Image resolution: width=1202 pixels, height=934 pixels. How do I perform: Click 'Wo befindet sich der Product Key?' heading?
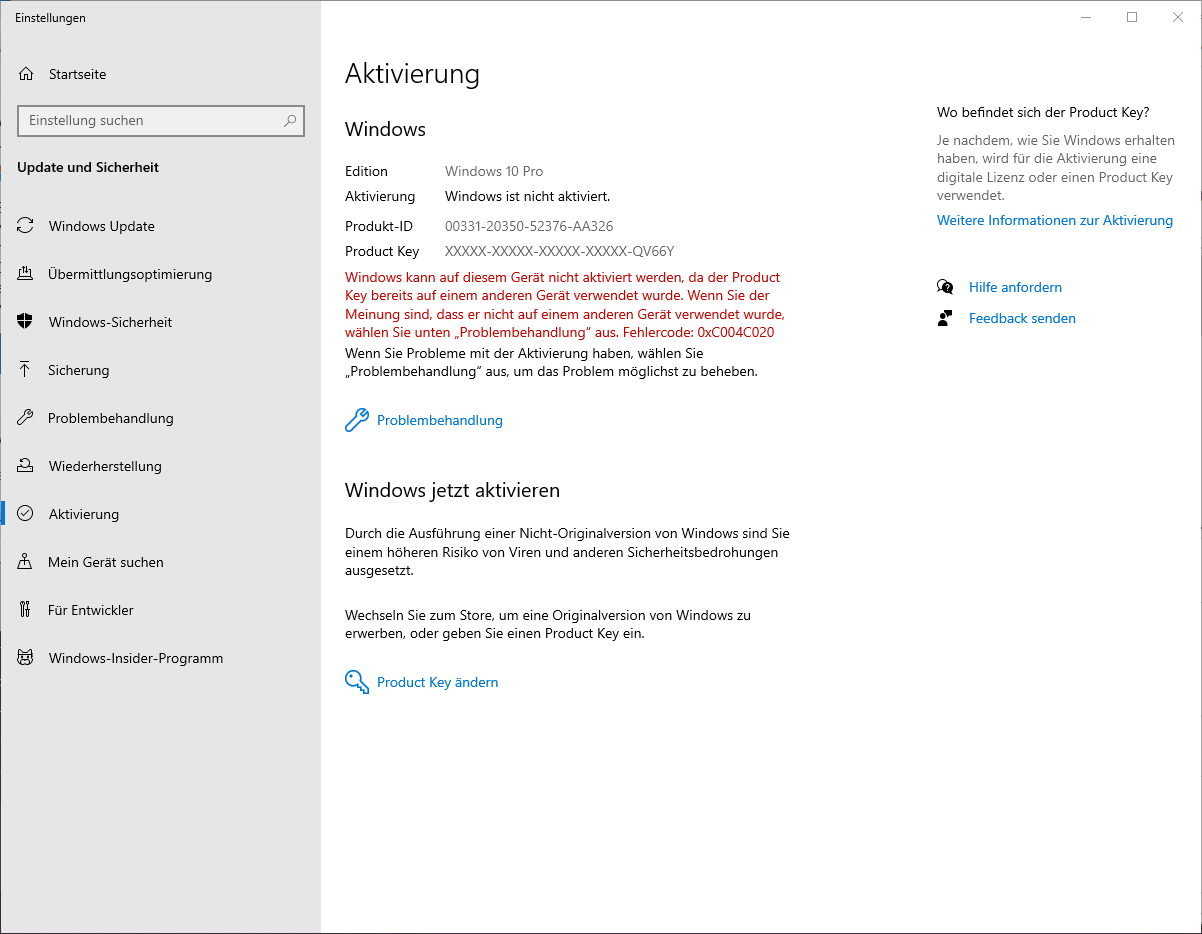pyautogui.click(x=1043, y=112)
